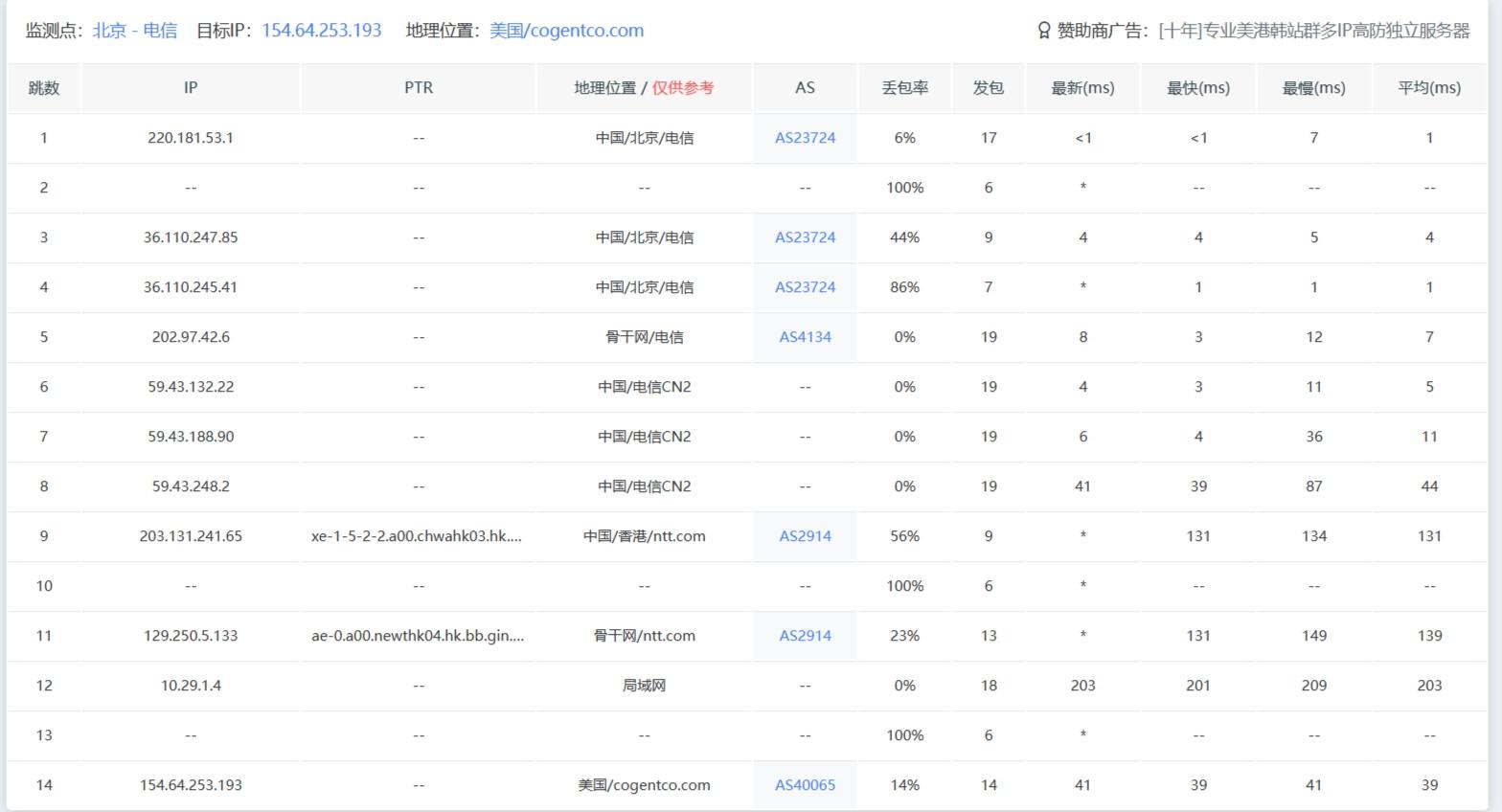Click location cell 局域网

coord(644,686)
